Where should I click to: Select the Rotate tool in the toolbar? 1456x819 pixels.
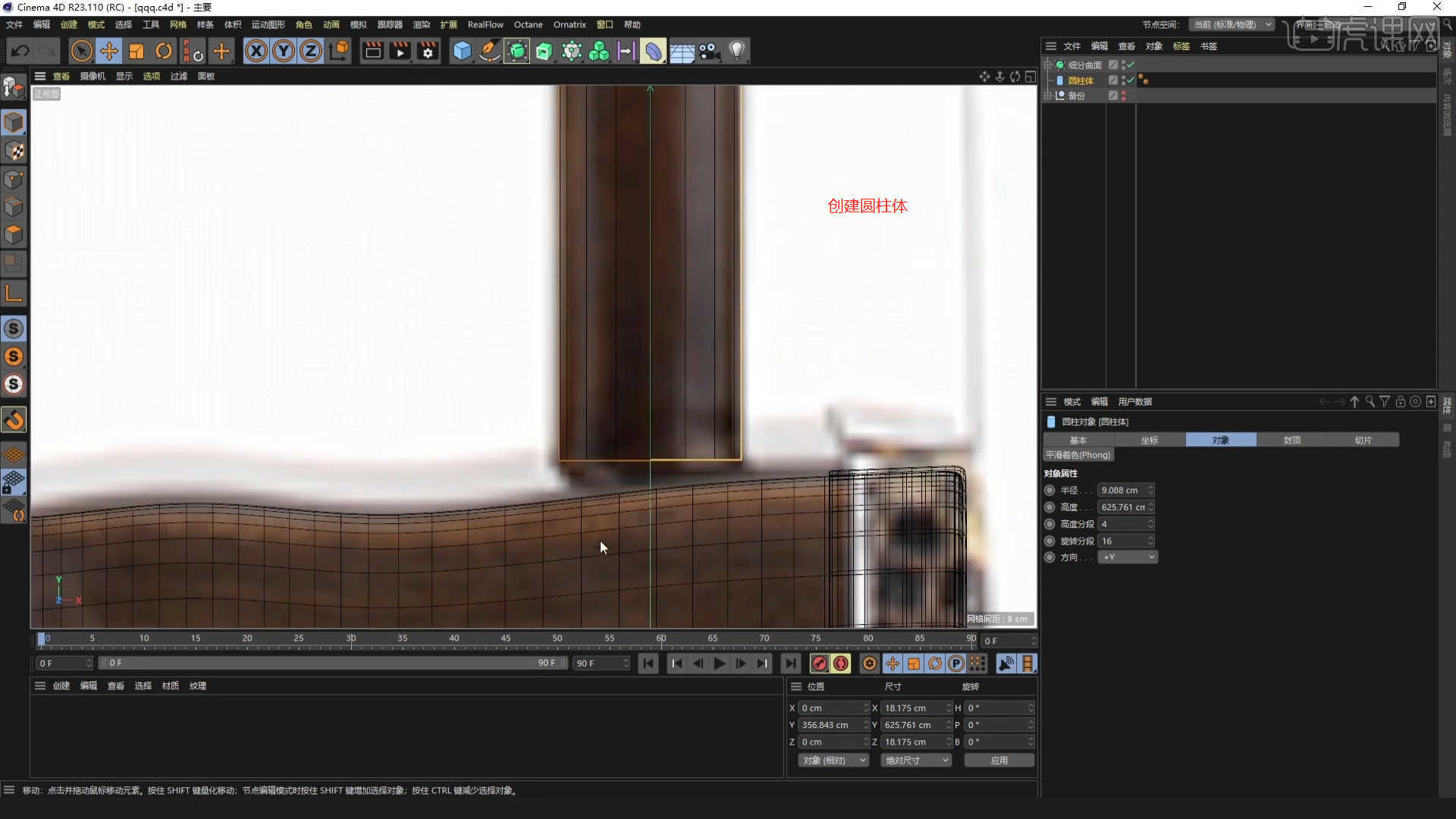pyautogui.click(x=165, y=51)
